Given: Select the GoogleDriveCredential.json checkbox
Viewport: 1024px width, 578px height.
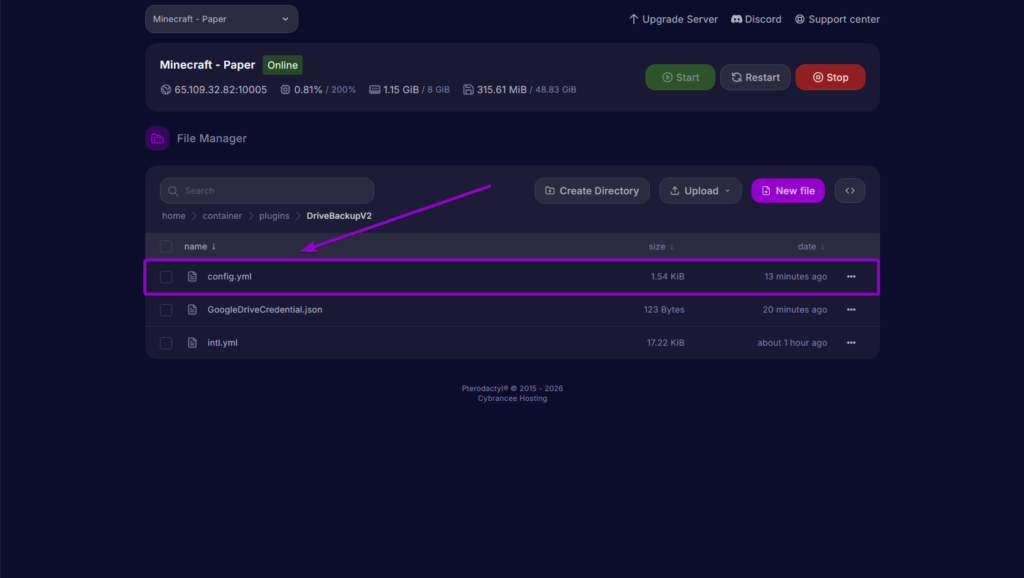Looking at the screenshot, I should 166,310.
